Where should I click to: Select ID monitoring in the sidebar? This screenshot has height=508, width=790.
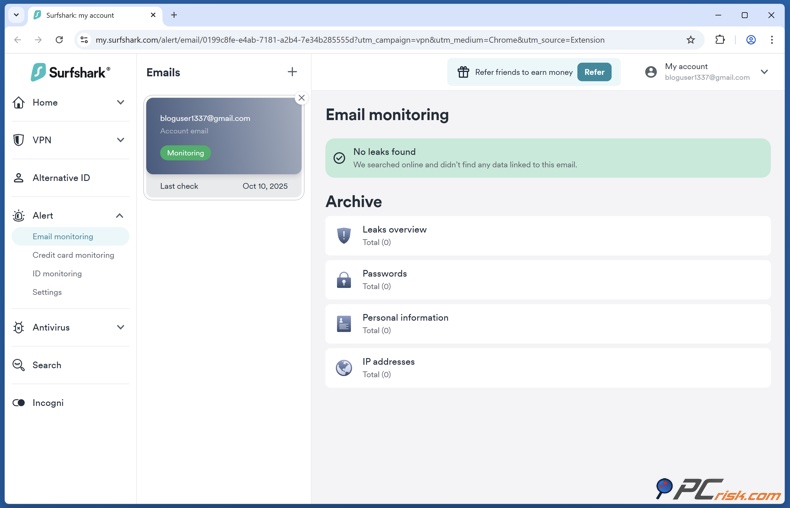(57, 274)
